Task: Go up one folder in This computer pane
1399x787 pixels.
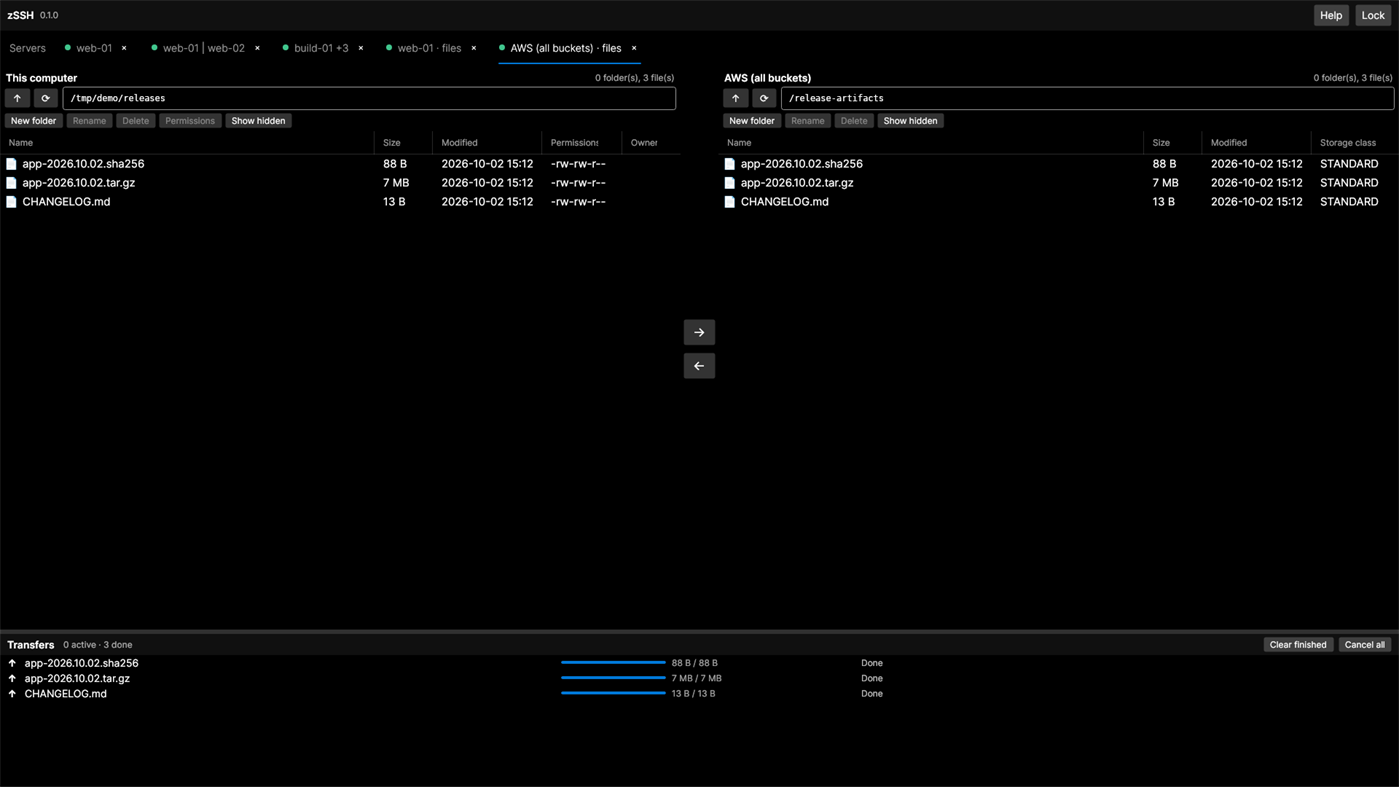Action: coord(18,98)
